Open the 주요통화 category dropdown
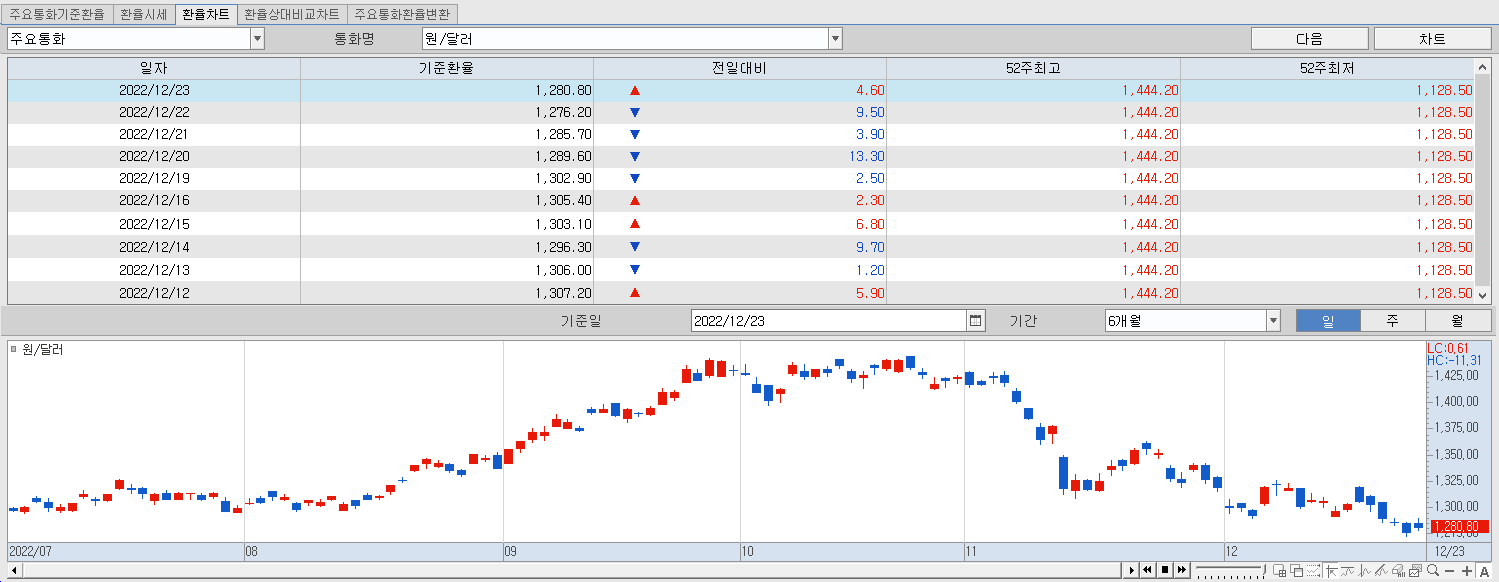Image resolution: width=1499 pixels, height=582 pixels. pyautogui.click(x=257, y=39)
